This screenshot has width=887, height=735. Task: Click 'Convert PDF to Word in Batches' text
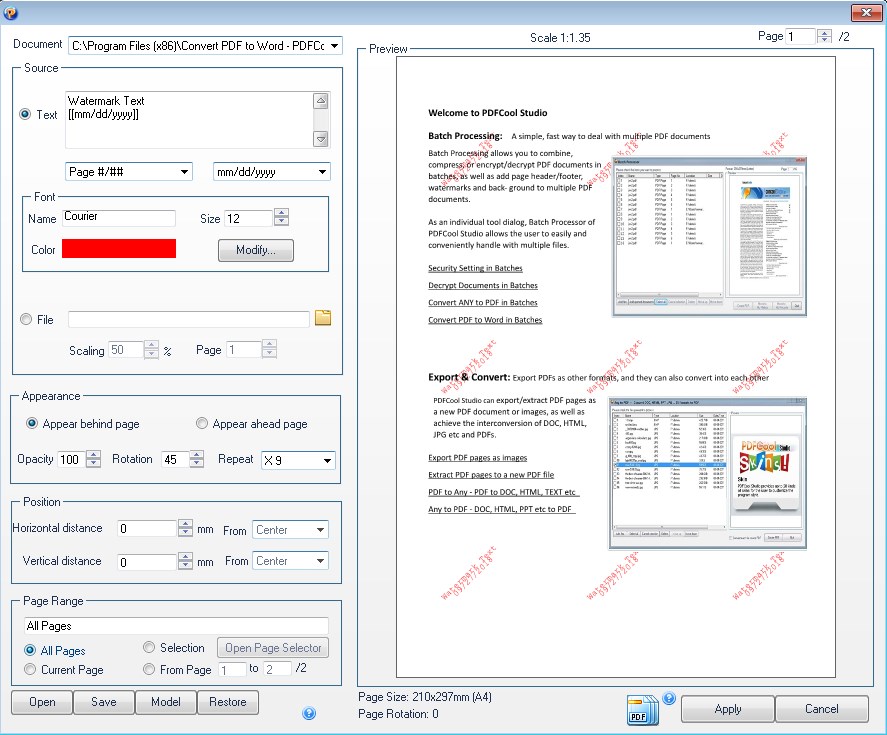485,320
